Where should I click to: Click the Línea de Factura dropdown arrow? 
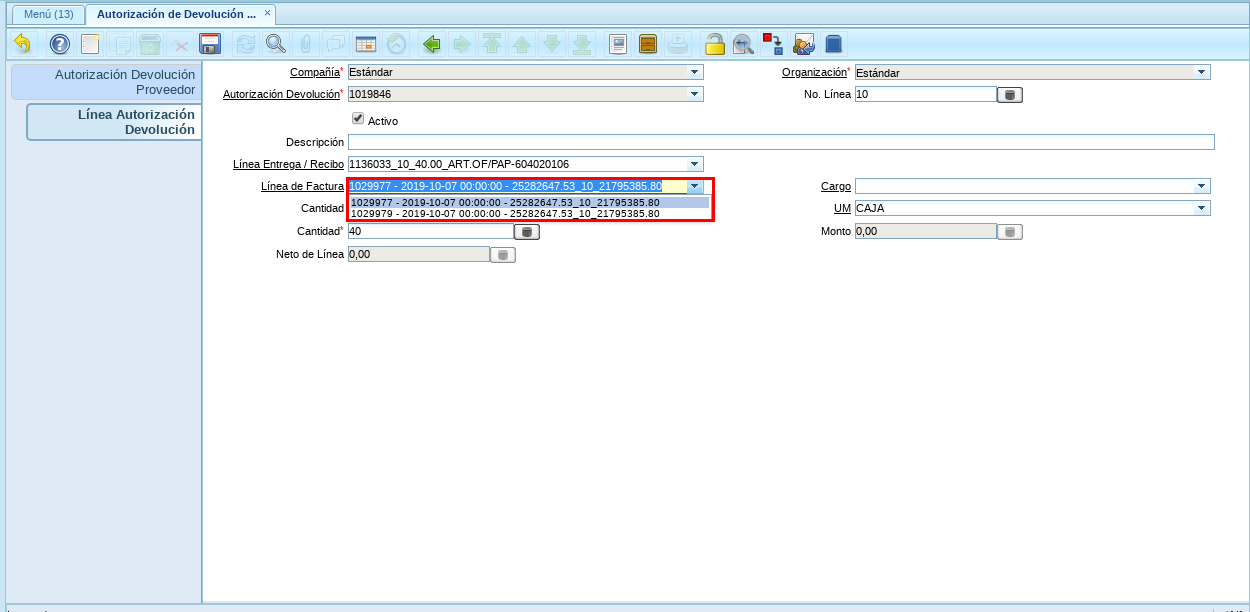tap(695, 186)
